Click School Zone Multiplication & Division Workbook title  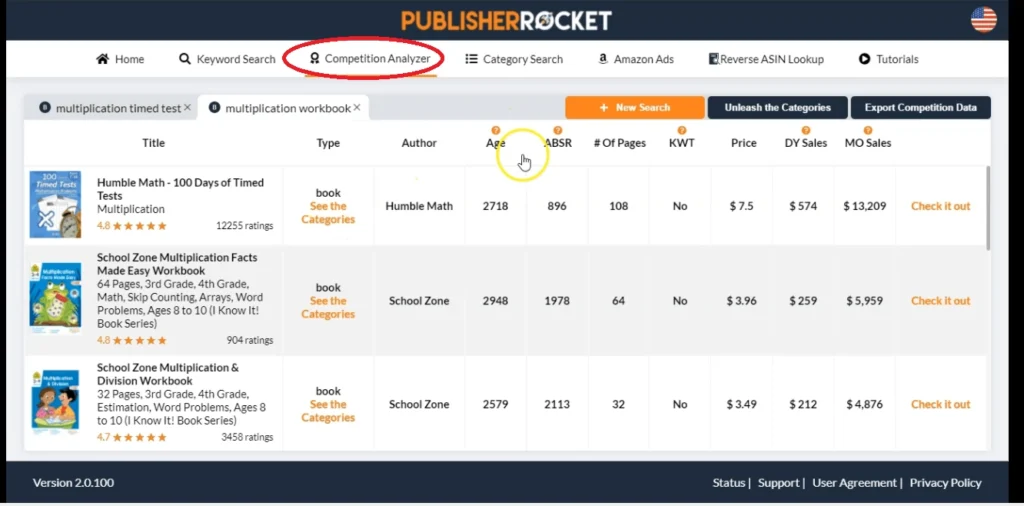point(168,374)
